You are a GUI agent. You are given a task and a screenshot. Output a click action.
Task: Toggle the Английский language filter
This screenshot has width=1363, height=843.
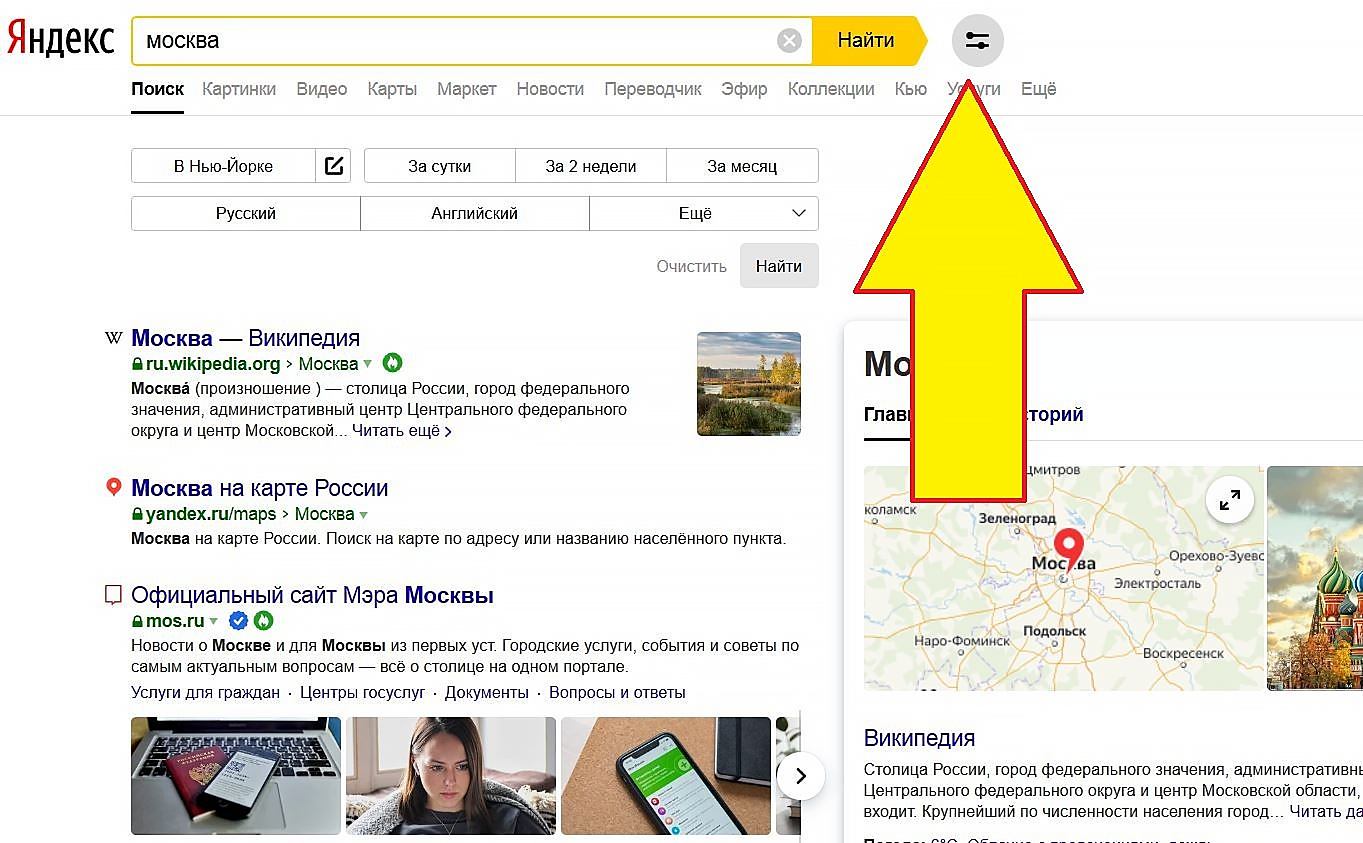coord(475,213)
